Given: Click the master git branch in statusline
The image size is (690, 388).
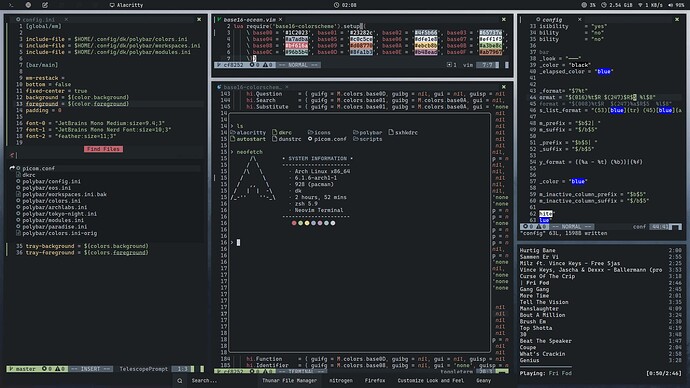Looking at the screenshot, I should coord(22,369).
